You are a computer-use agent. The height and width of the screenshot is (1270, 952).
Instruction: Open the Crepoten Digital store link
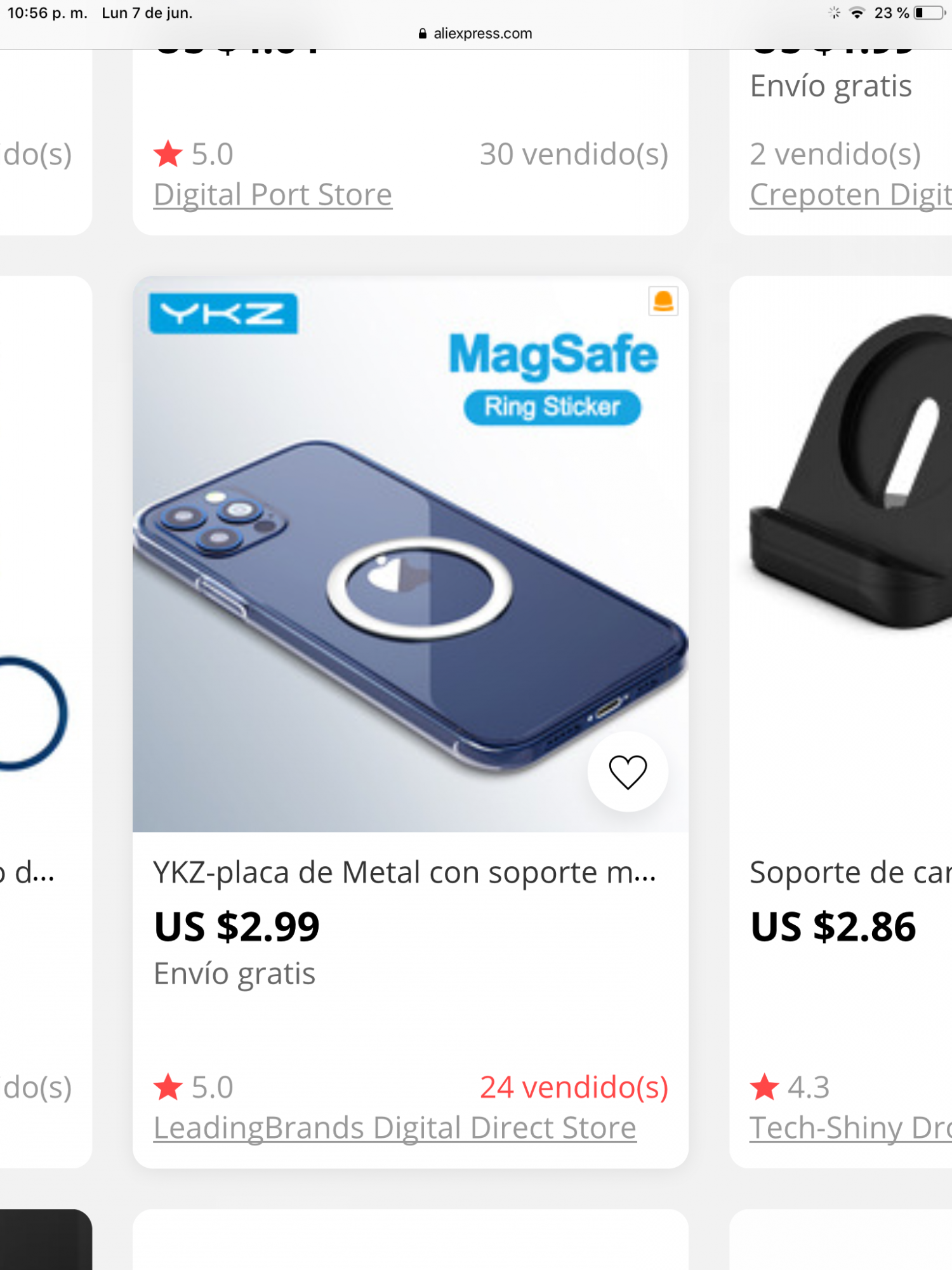pos(851,194)
